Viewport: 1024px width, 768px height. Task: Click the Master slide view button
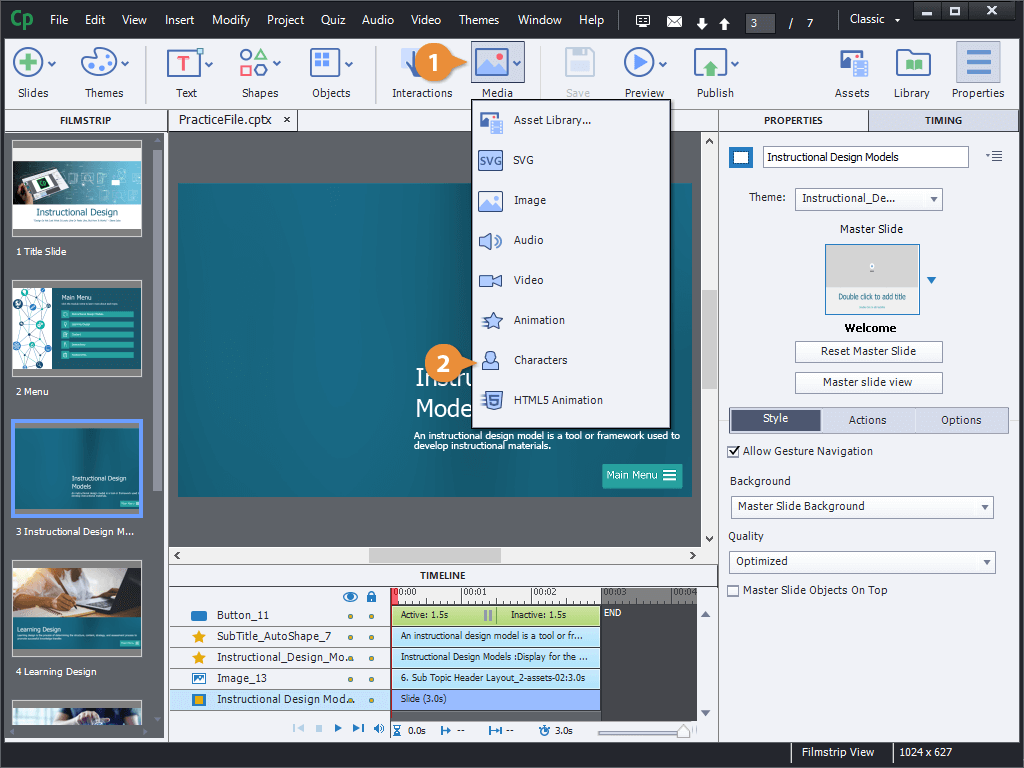click(868, 382)
